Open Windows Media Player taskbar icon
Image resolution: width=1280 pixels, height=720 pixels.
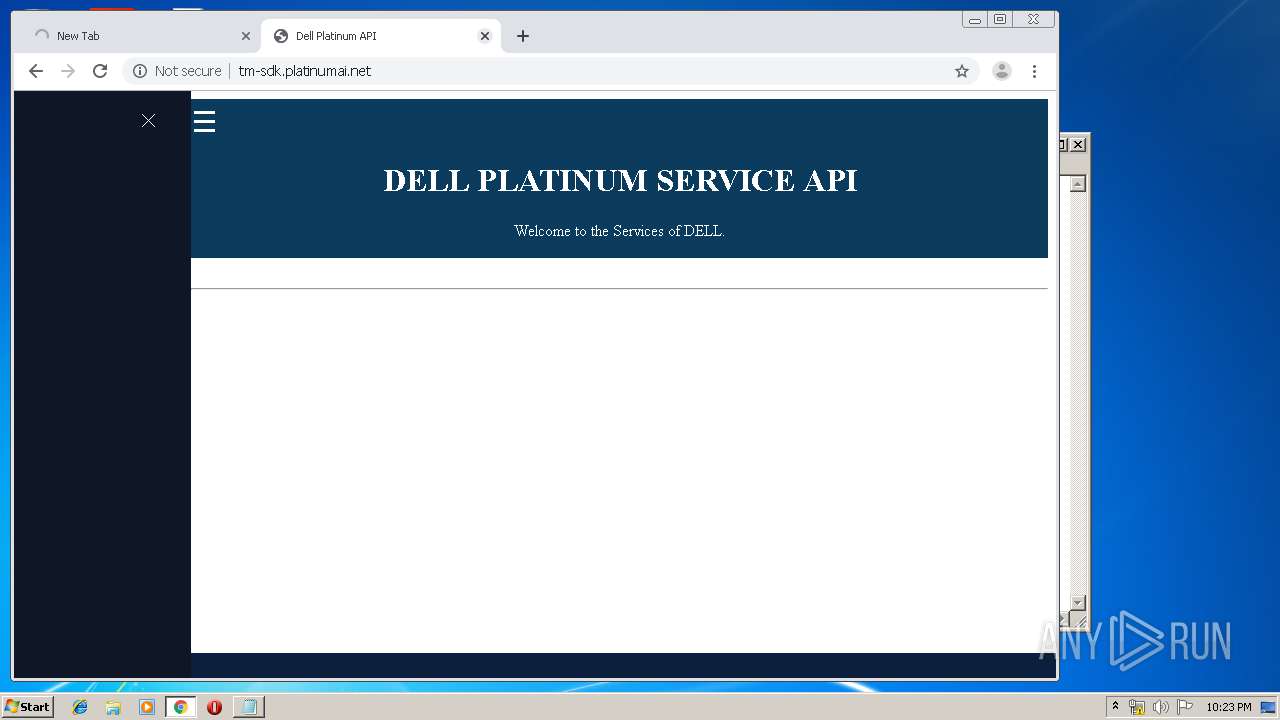tap(147, 707)
